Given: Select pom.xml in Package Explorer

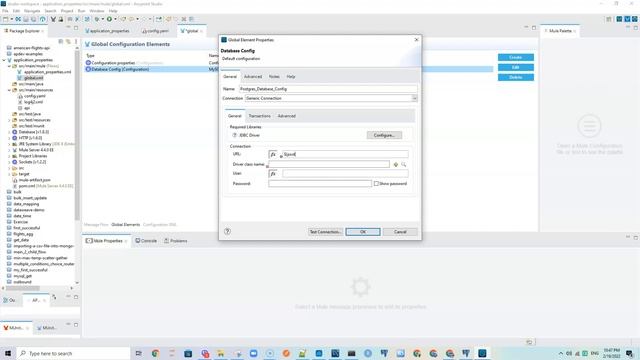Looking at the screenshot, I should (x=28, y=186).
